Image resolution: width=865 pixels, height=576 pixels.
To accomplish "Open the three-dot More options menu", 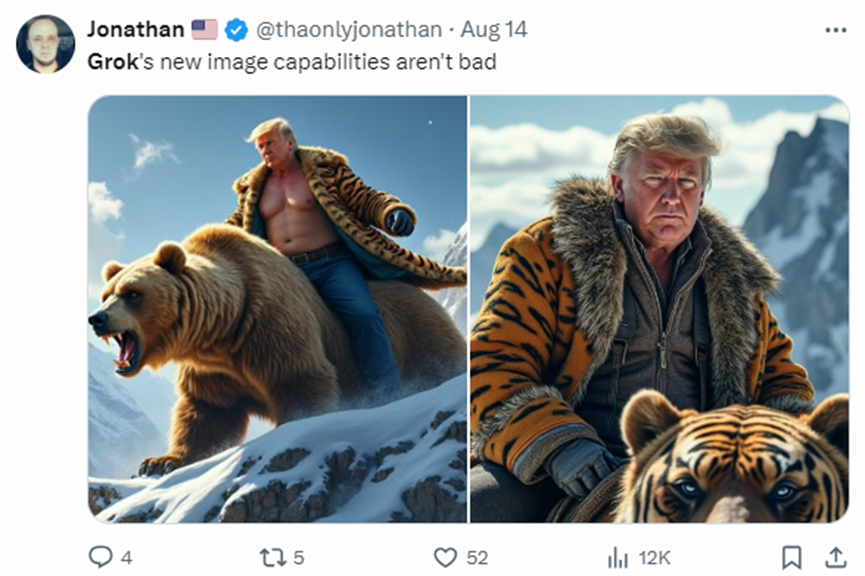I will (x=835, y=30).
